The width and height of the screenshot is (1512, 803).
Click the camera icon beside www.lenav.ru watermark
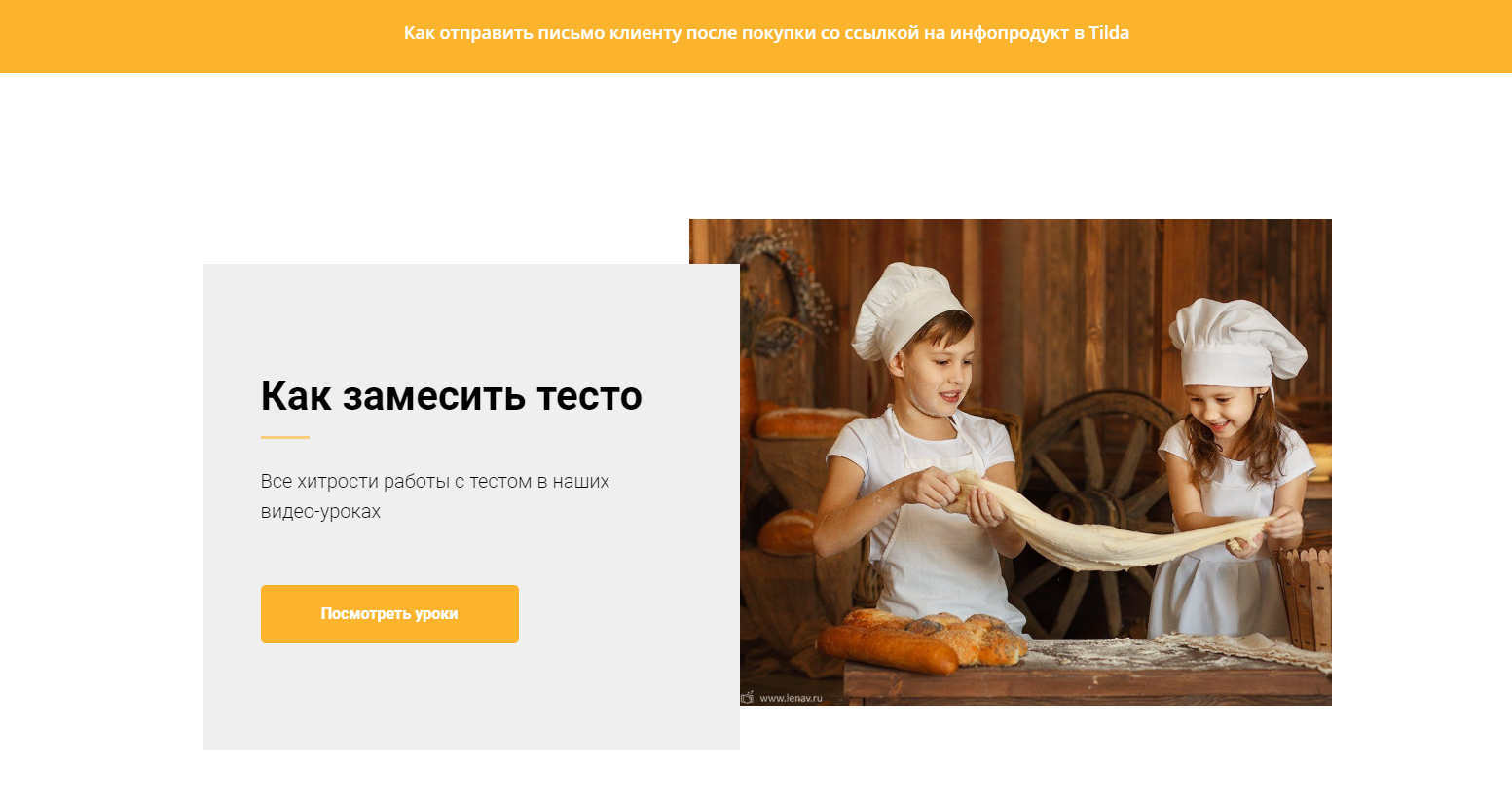(747, 697)
